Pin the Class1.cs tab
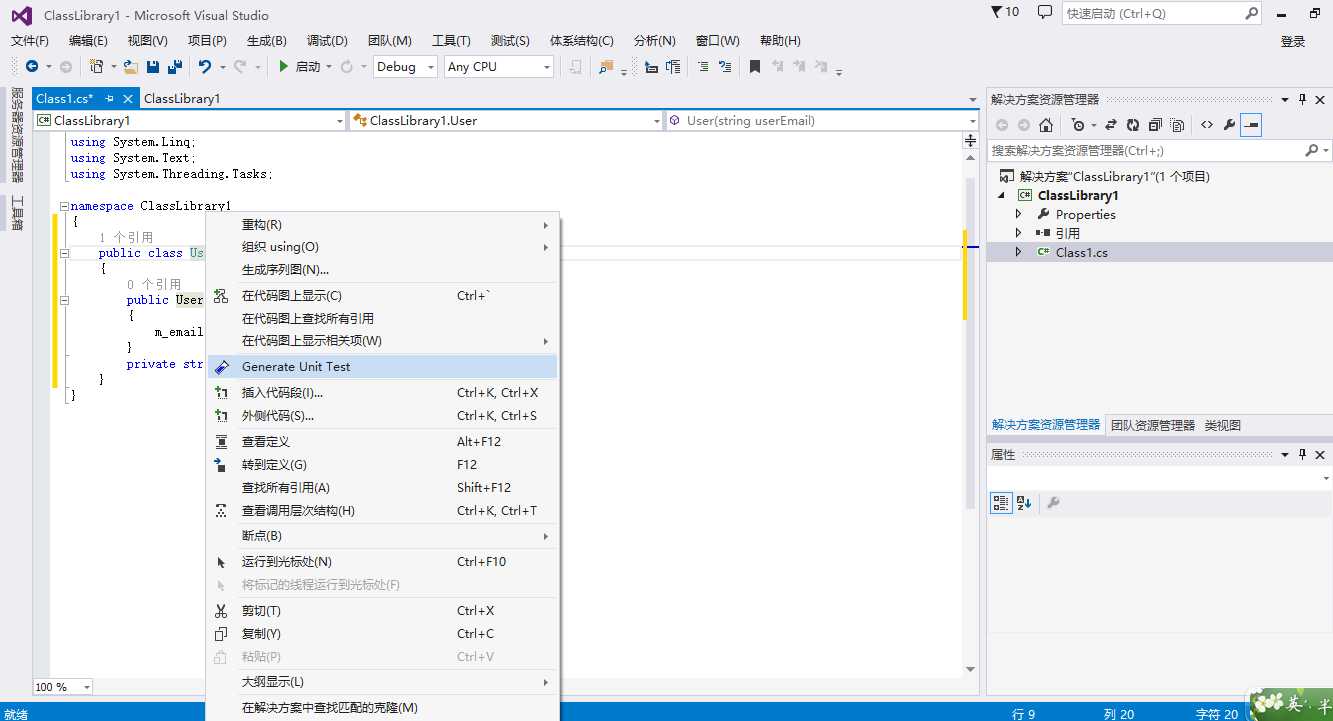This screenshot has height=721, width=1333. click(x=110, y=98)
